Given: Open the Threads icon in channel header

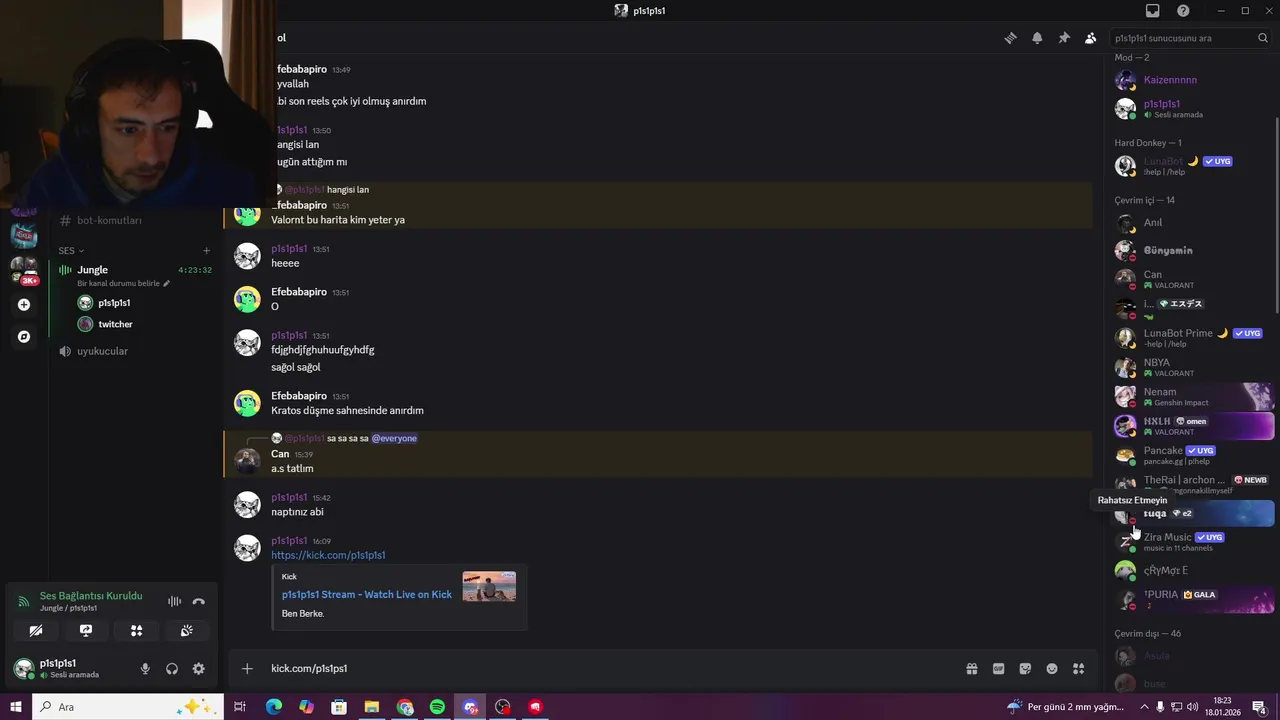Looking at the screenshot, I should click(1010, 38).
